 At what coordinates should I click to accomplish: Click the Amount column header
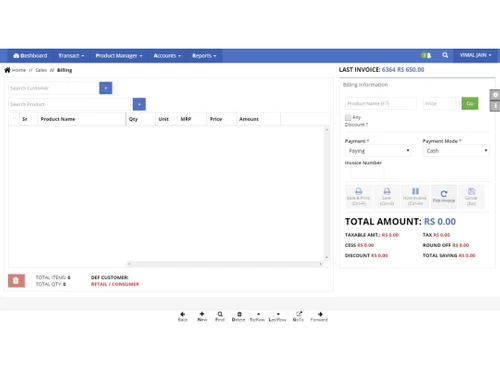(x=258, y=119)
